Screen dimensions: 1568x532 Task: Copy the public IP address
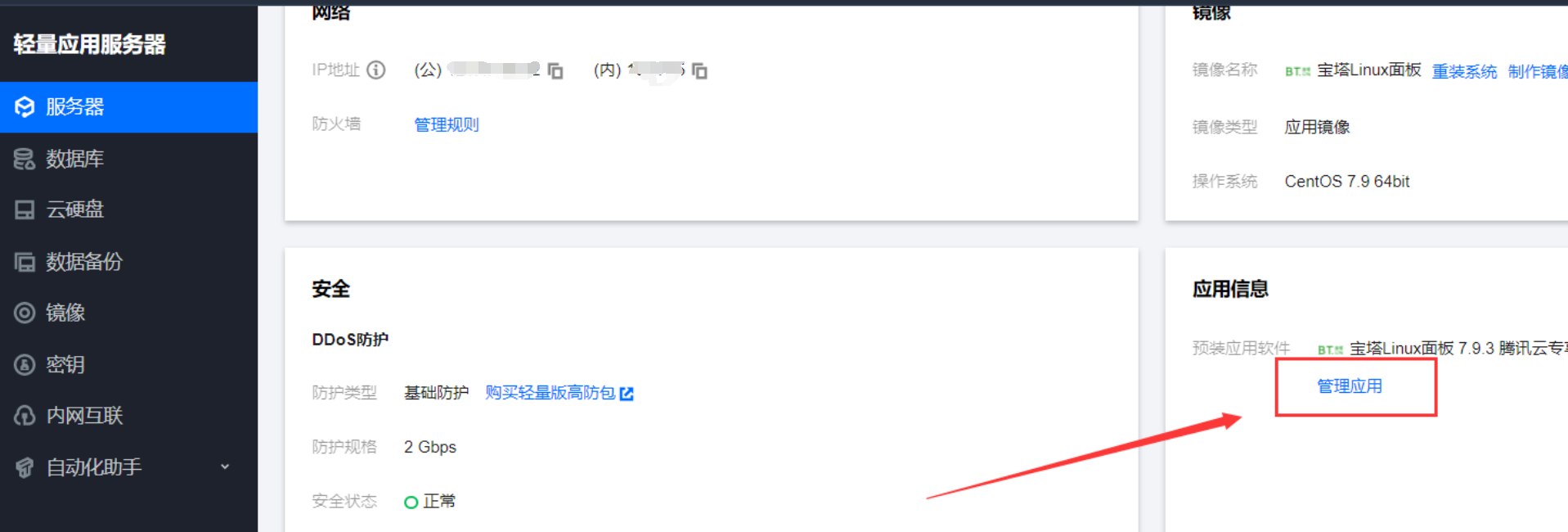pos(555,71)
